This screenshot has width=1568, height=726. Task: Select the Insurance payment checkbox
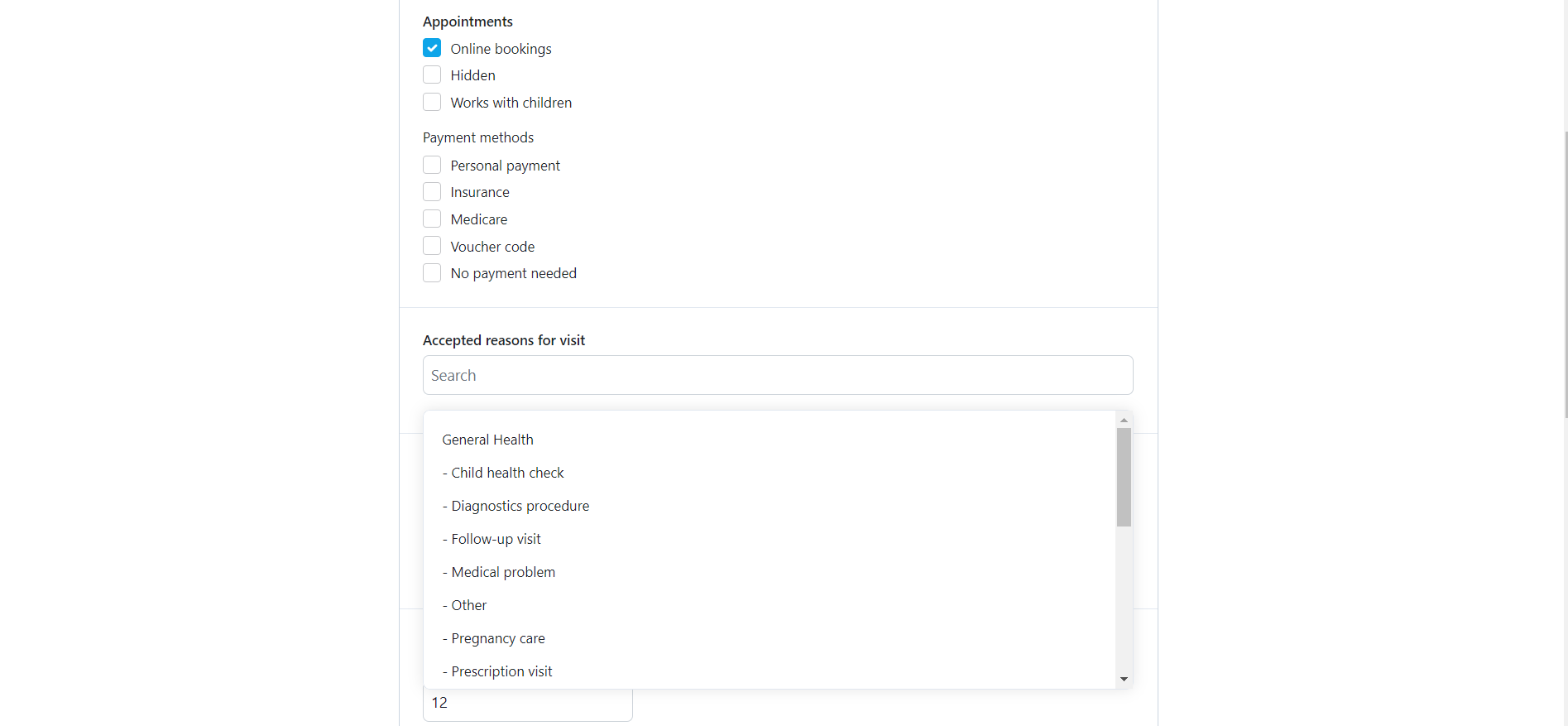(x=432, y=192)
